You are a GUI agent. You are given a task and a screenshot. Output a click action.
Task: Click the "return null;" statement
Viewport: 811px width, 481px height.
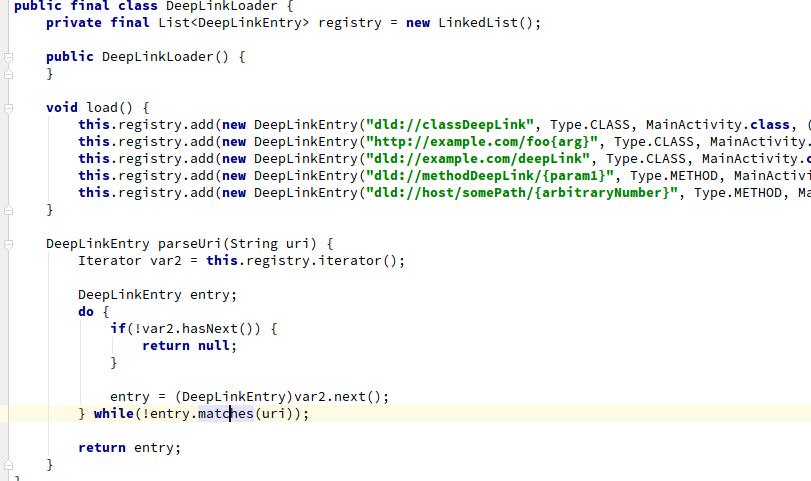coord(190,346)
